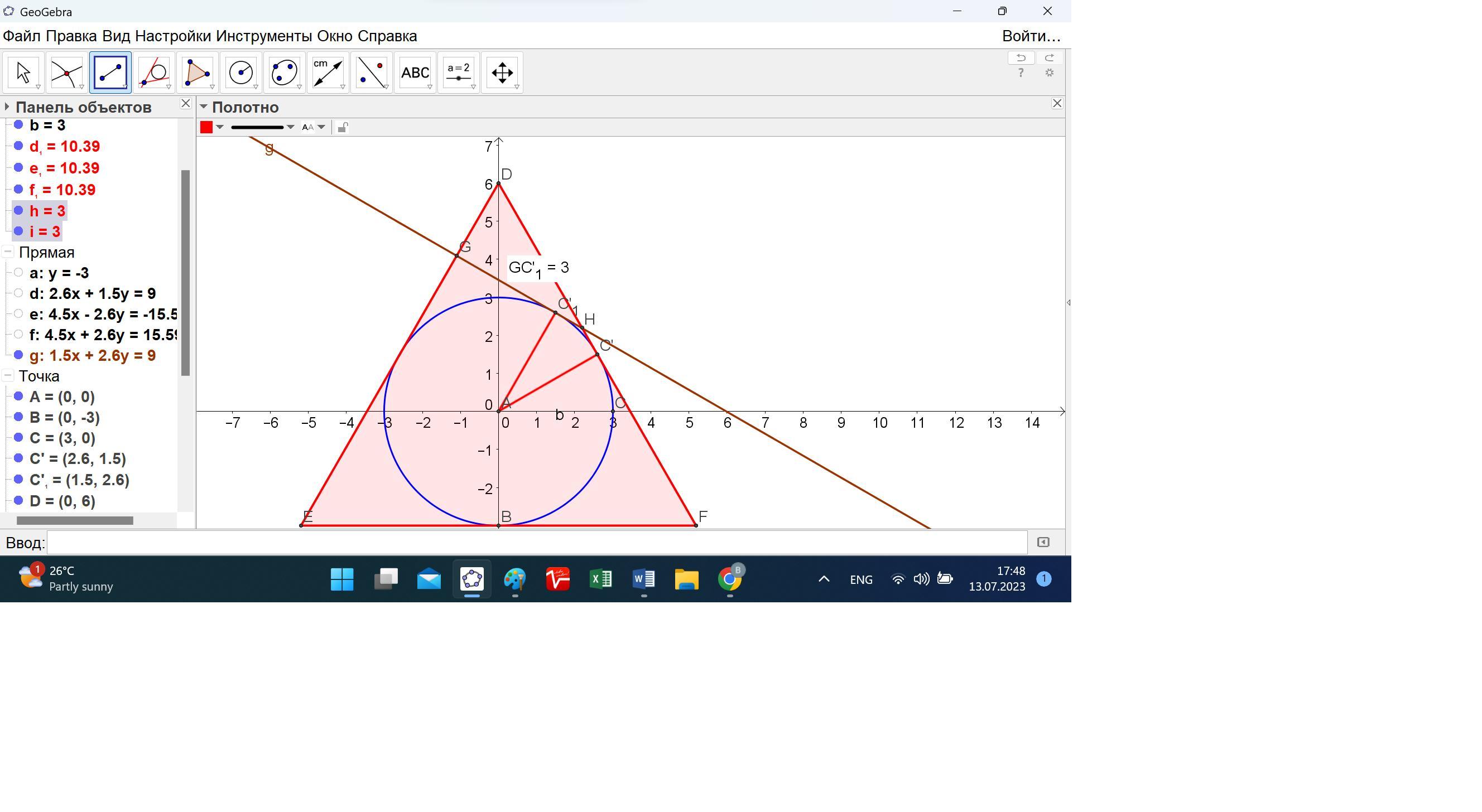Expand the Панель объектов style bar triangle

tap(6, 107)
